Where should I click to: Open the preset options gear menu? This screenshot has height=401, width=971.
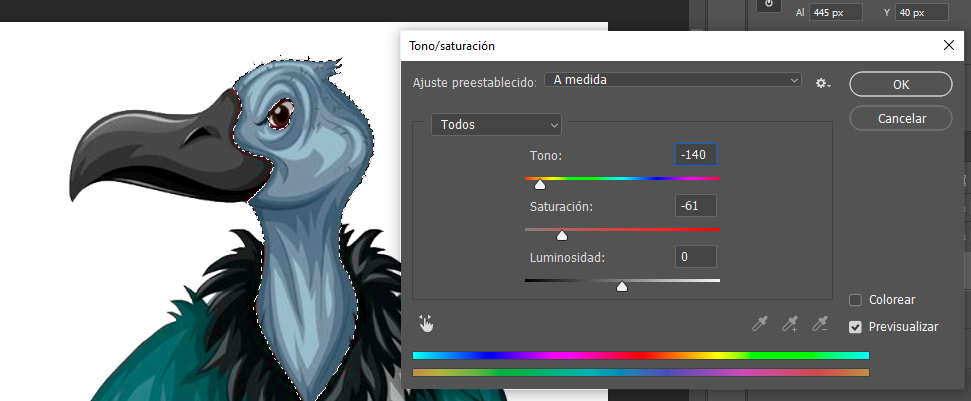point(822,83)
